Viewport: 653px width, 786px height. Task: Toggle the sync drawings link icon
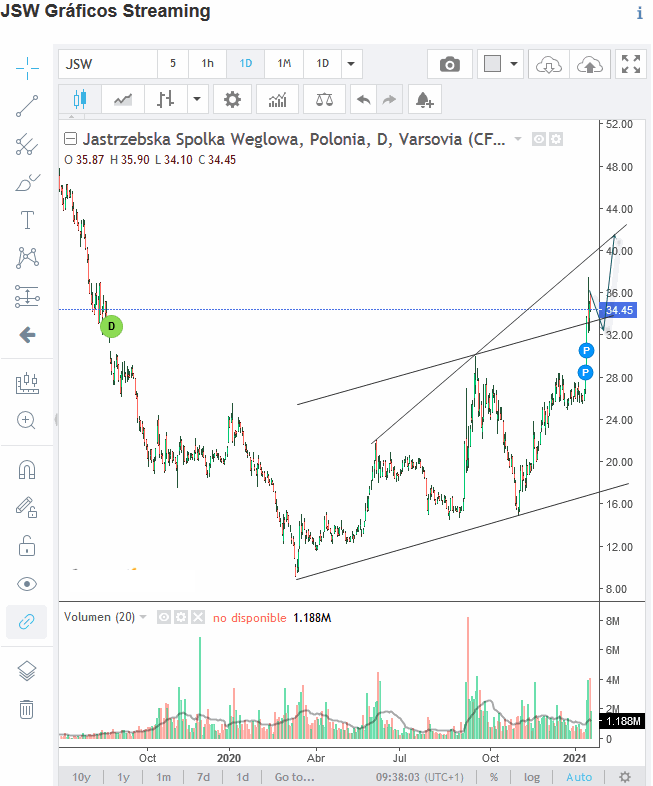point(26,622)
